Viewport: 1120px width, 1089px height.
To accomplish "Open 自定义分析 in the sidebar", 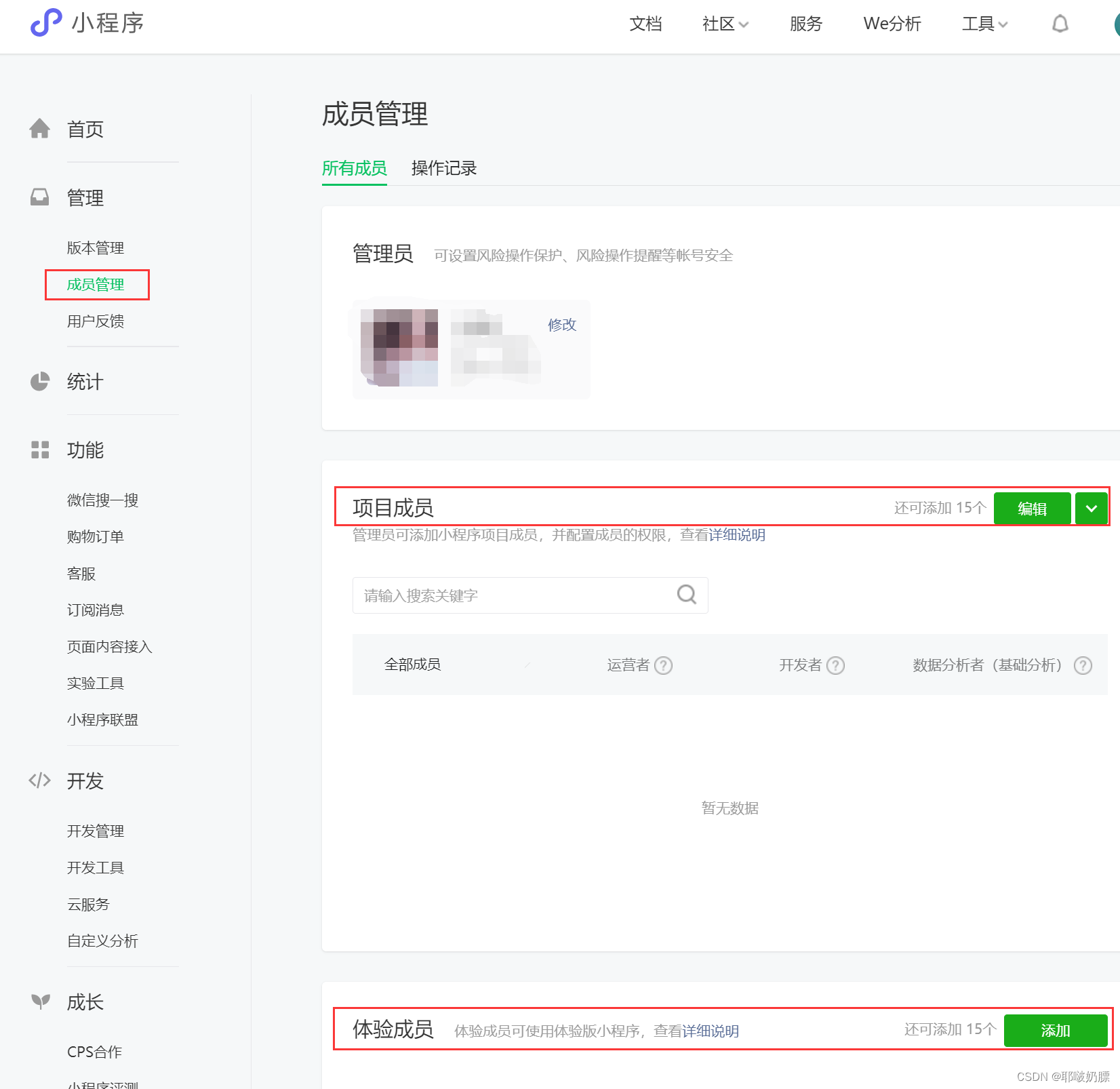I will click(x=102, y=941).
